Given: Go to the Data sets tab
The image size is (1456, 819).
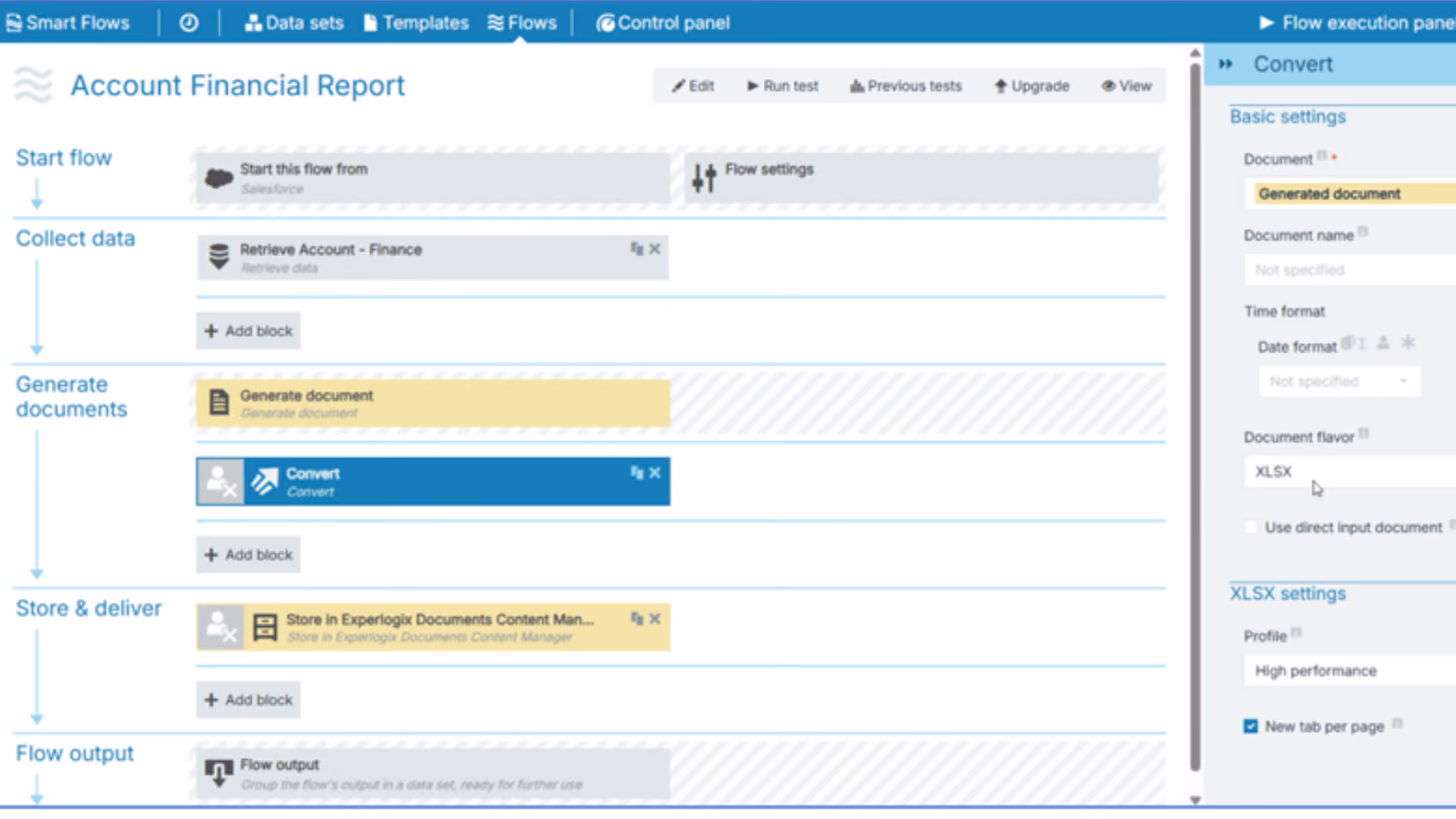Looking at the screenshot, I should click(x=294, y=23).
